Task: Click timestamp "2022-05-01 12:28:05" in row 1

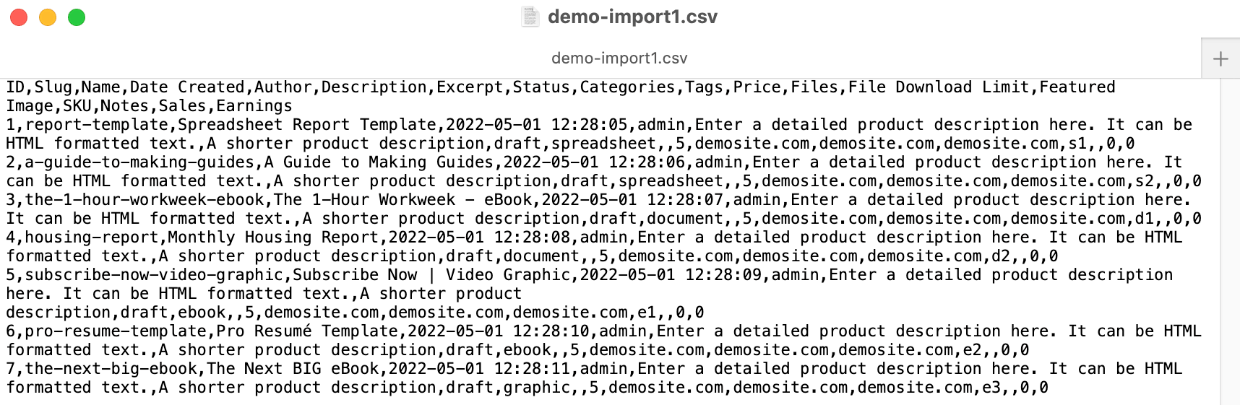Action: (x=537, y=125)
